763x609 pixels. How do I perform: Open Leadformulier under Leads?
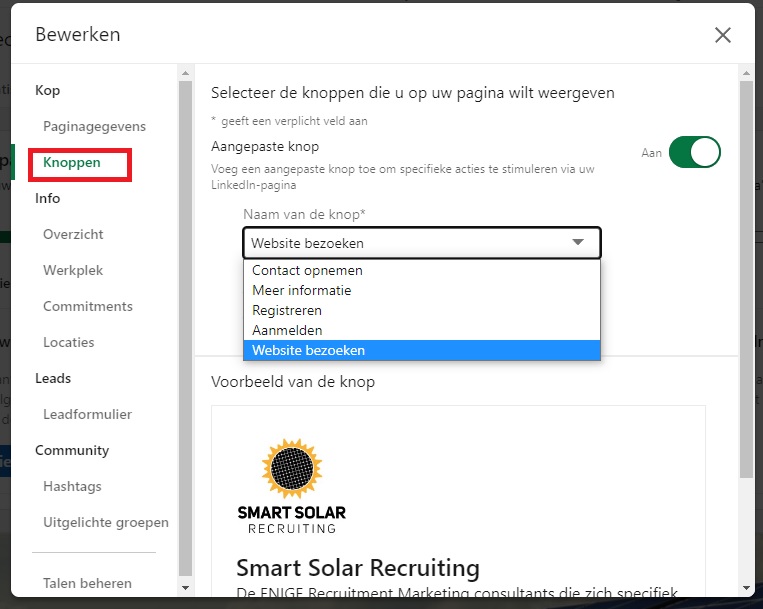(x=87, y=415)
